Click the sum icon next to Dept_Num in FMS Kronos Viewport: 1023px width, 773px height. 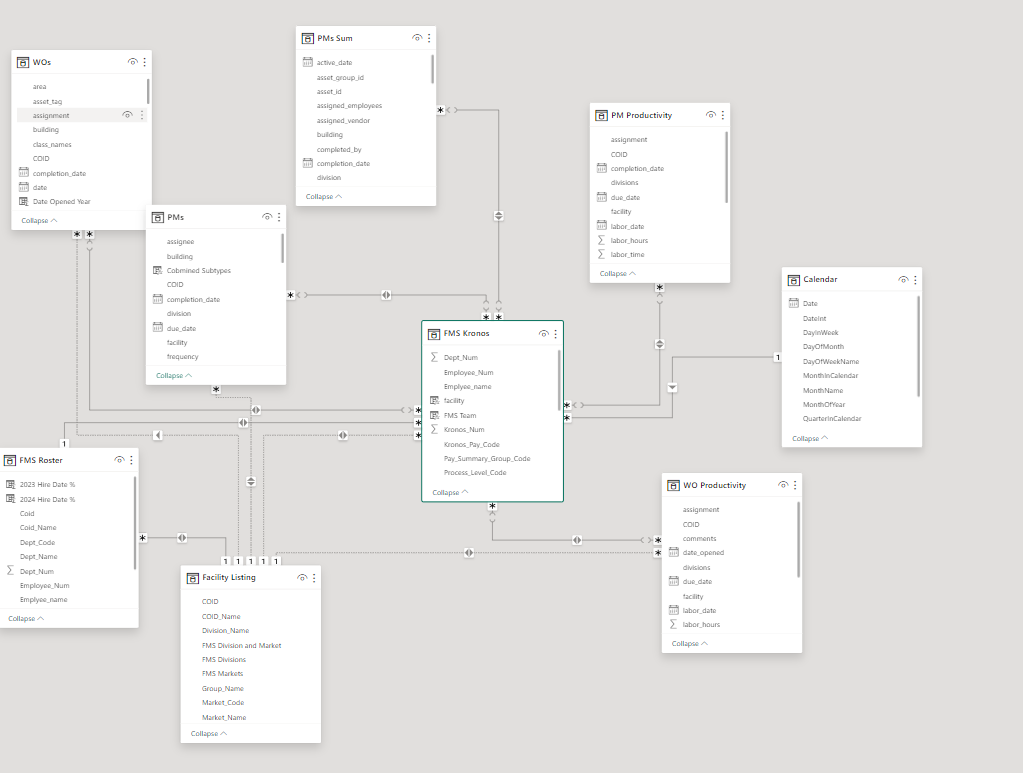(435, 357)
